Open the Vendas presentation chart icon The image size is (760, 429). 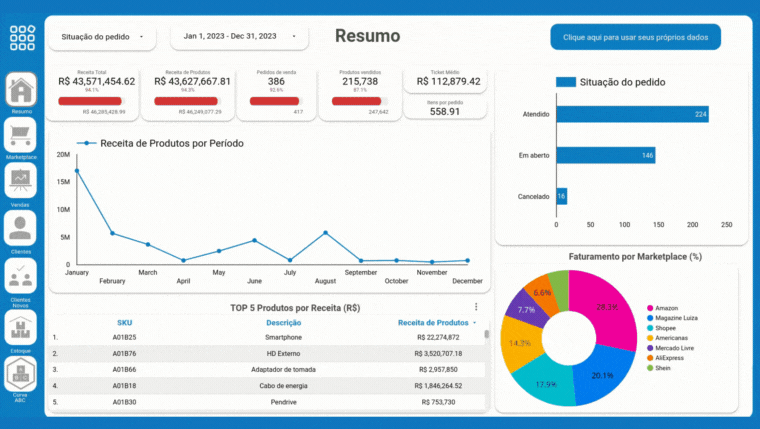click(21, 181)
